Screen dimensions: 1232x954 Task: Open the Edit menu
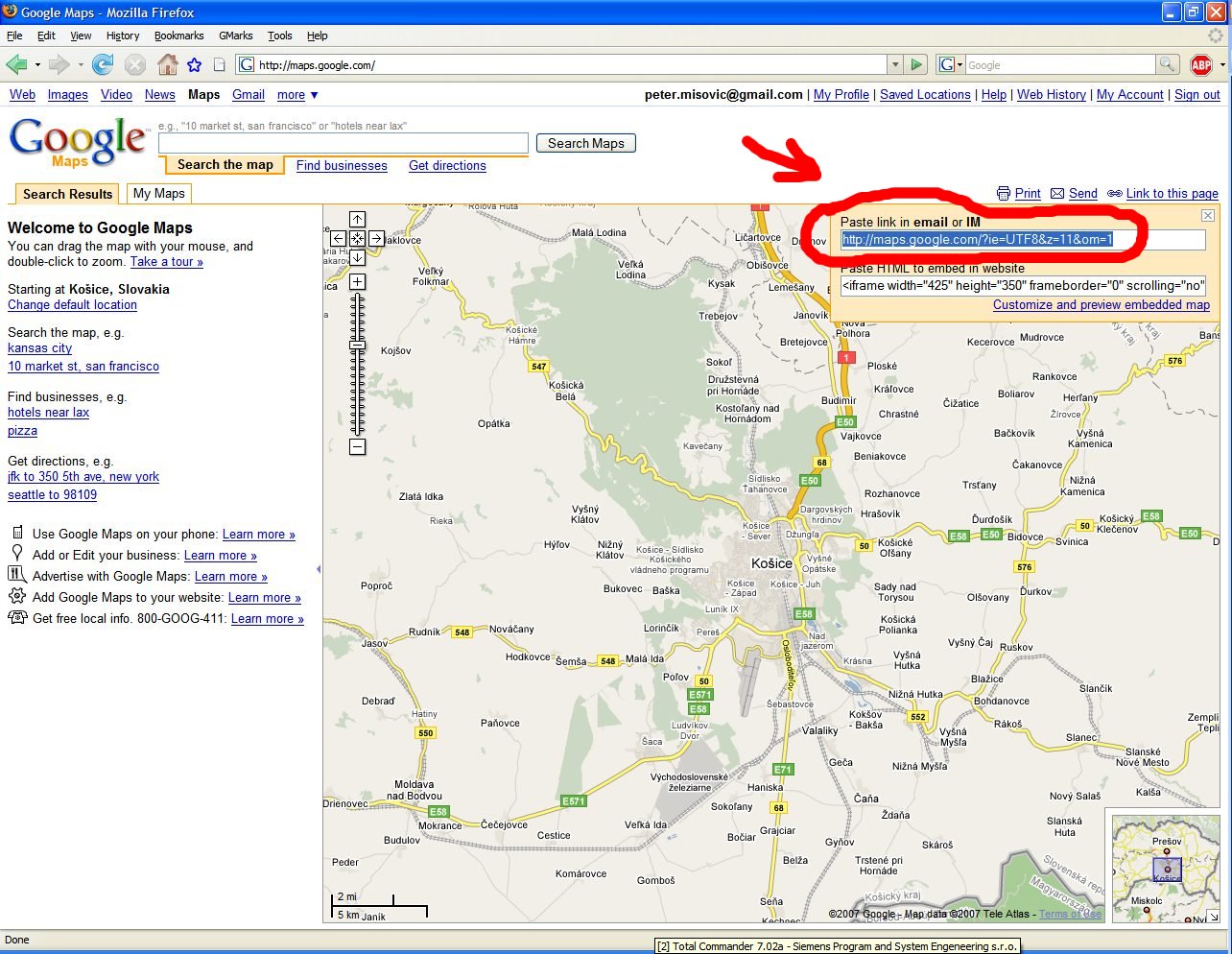(46, 36)
